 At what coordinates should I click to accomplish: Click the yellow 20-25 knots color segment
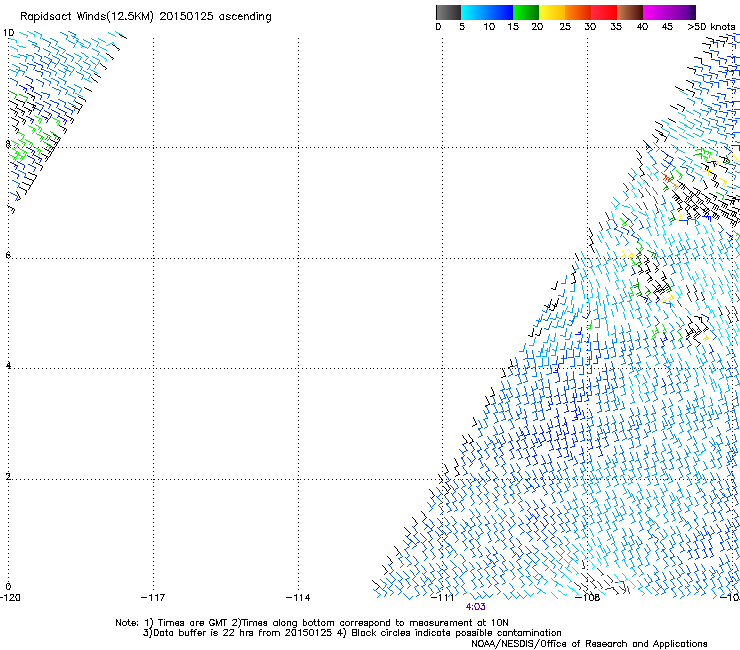click(x=552, y=12)
